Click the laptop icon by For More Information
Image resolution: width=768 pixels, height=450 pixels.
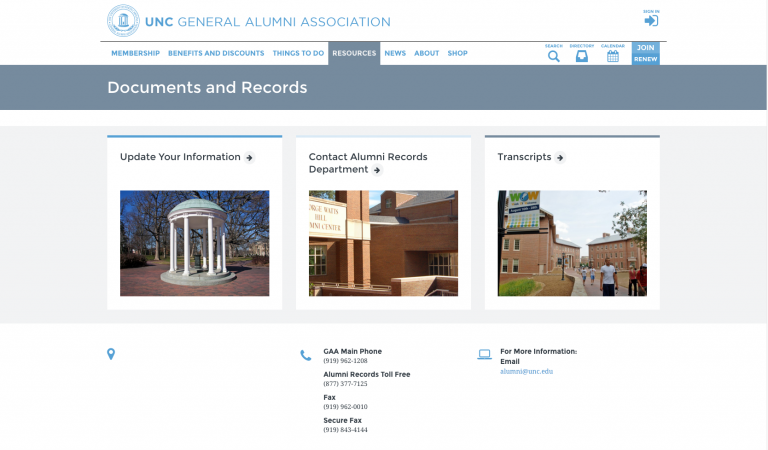[484, 355]
